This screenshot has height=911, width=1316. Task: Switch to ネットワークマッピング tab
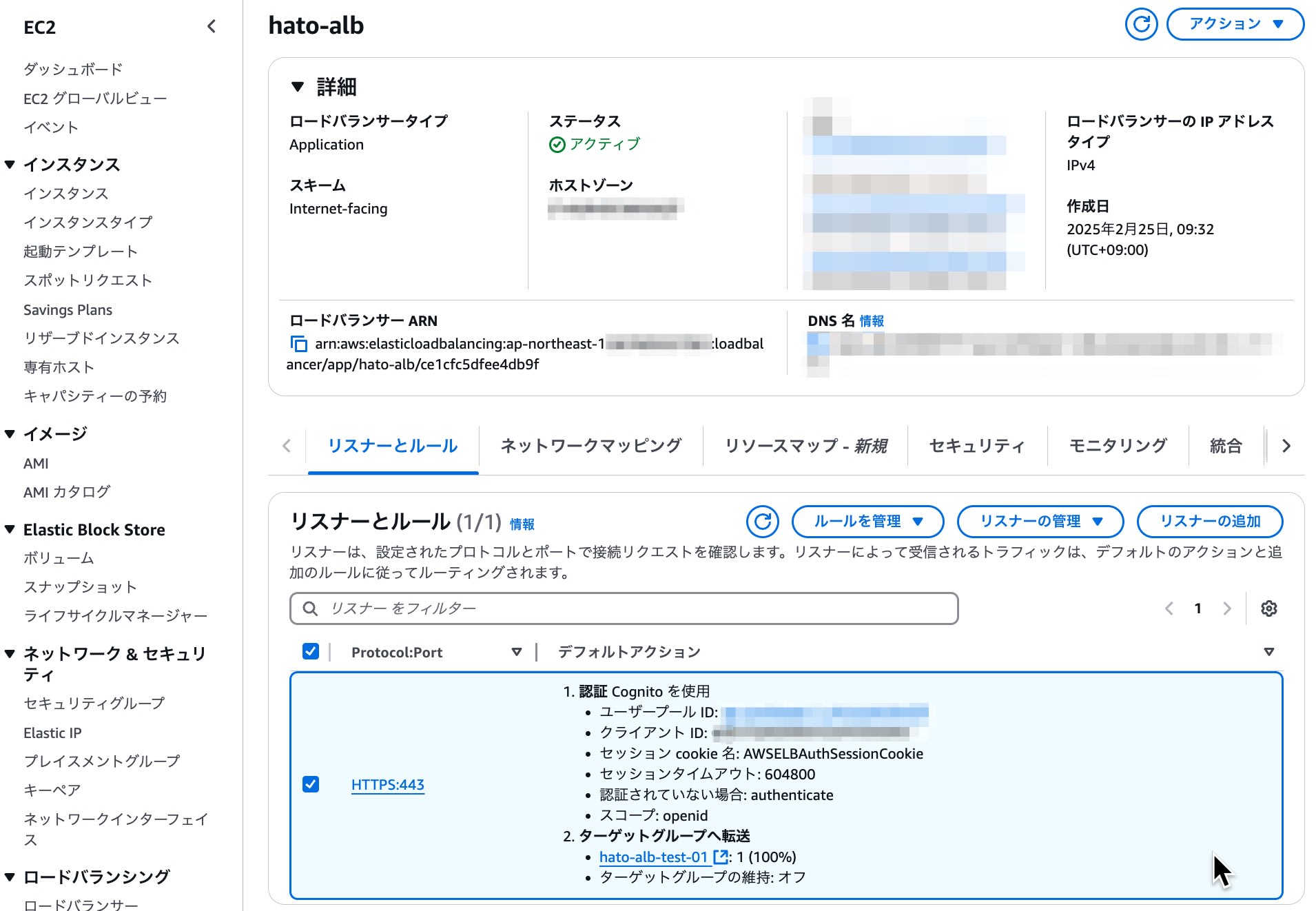[x=591, y=446]
